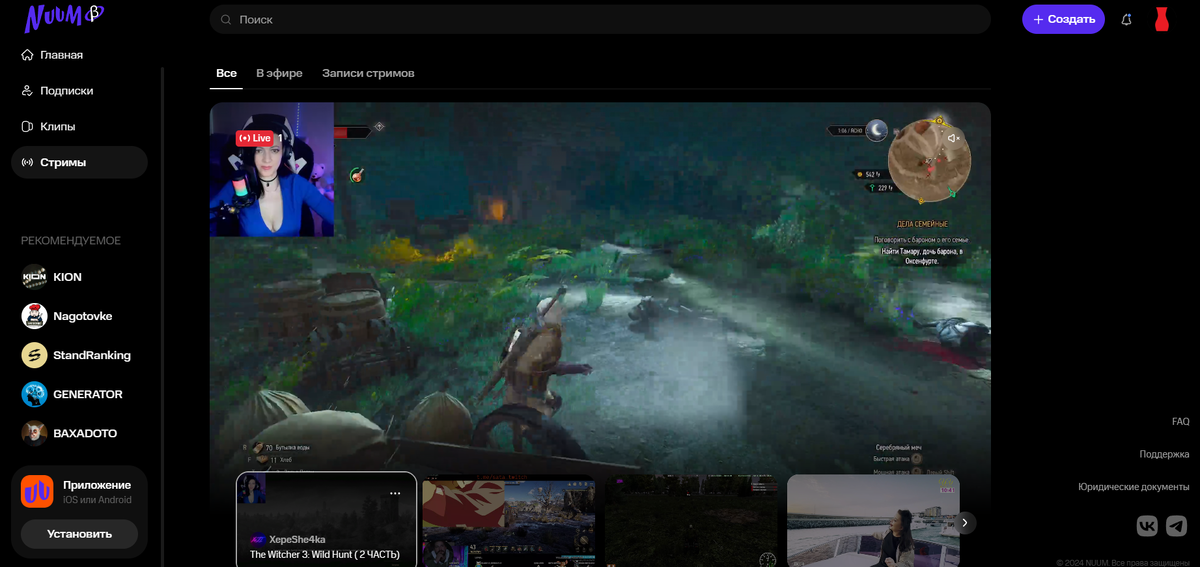Image resolution: width=1200 pixels, height=567 pixels.
Task: Open the Telegram social icon
Action: (1177, 526)
